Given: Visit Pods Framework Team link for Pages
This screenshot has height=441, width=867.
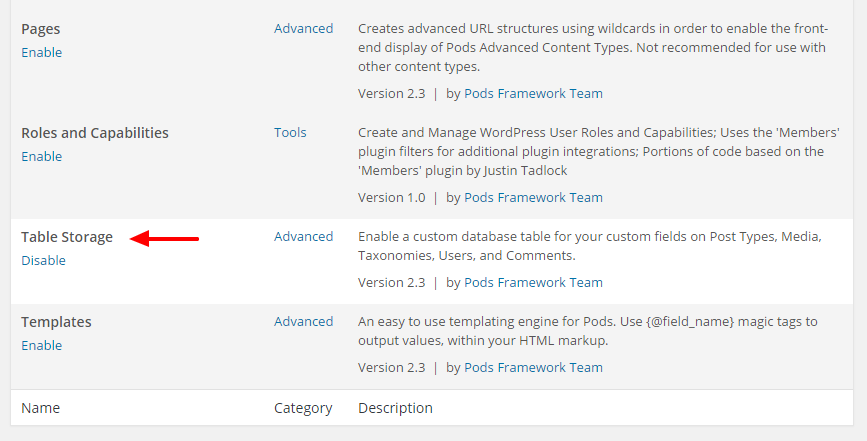Looking at the screenshot, I should pos(533,93).
